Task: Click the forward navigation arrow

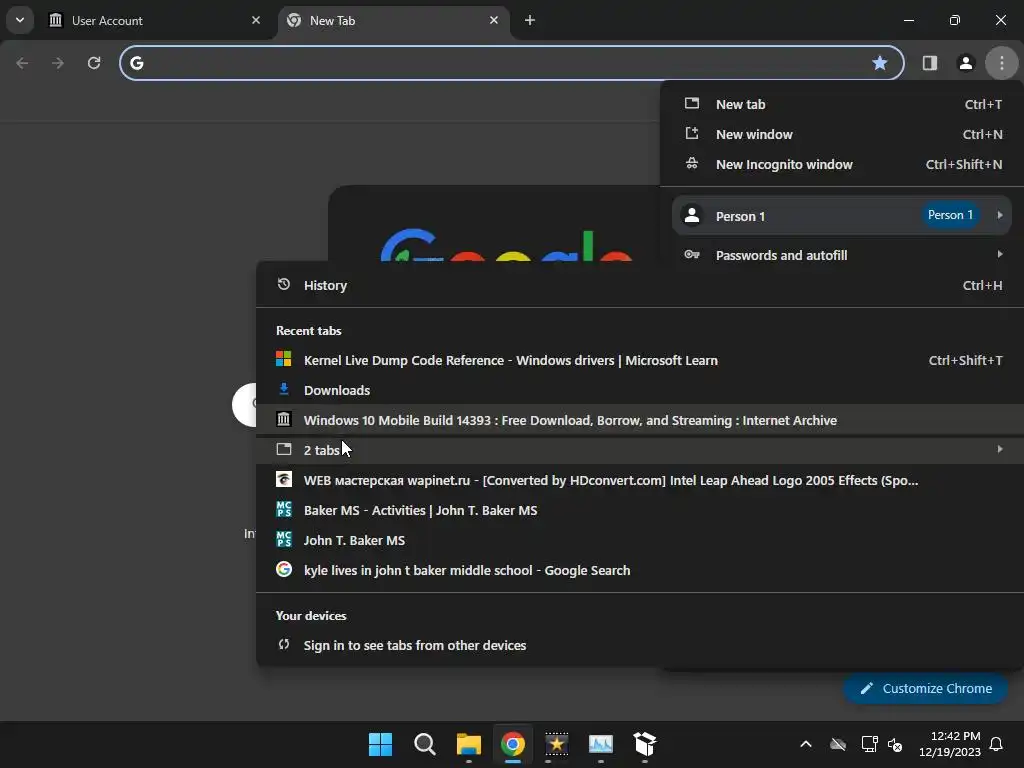Action: click(58, 63)
